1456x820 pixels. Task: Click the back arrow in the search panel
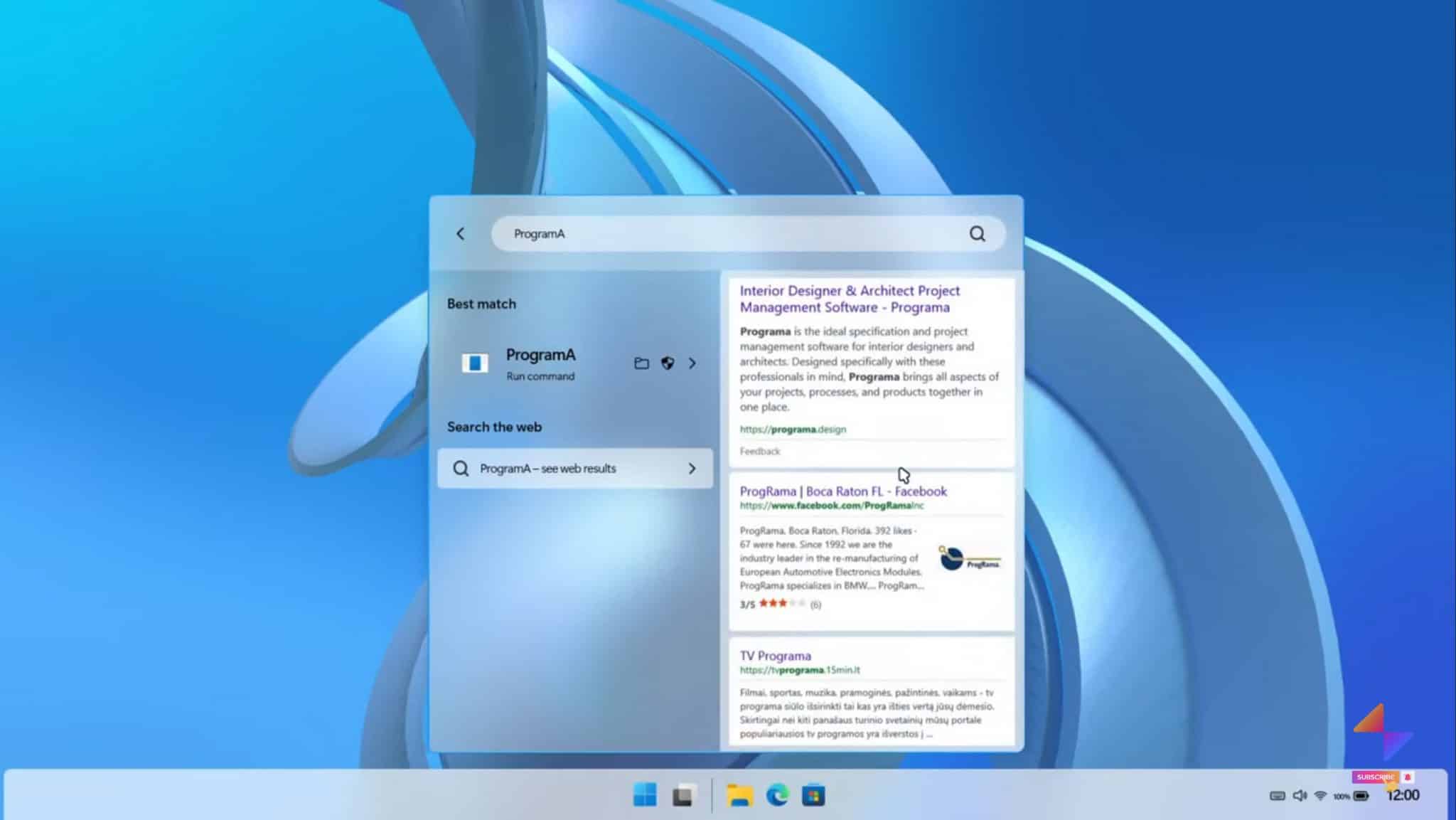[461, 233]
